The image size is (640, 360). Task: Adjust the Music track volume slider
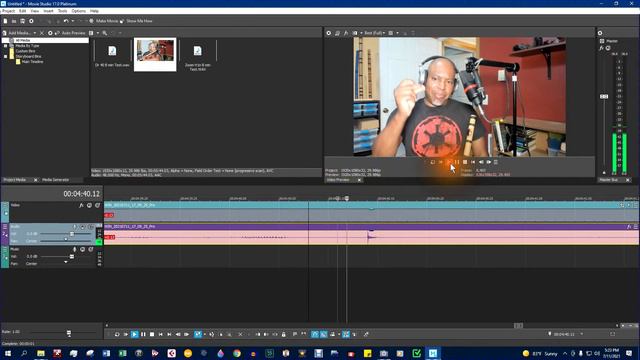72,257
